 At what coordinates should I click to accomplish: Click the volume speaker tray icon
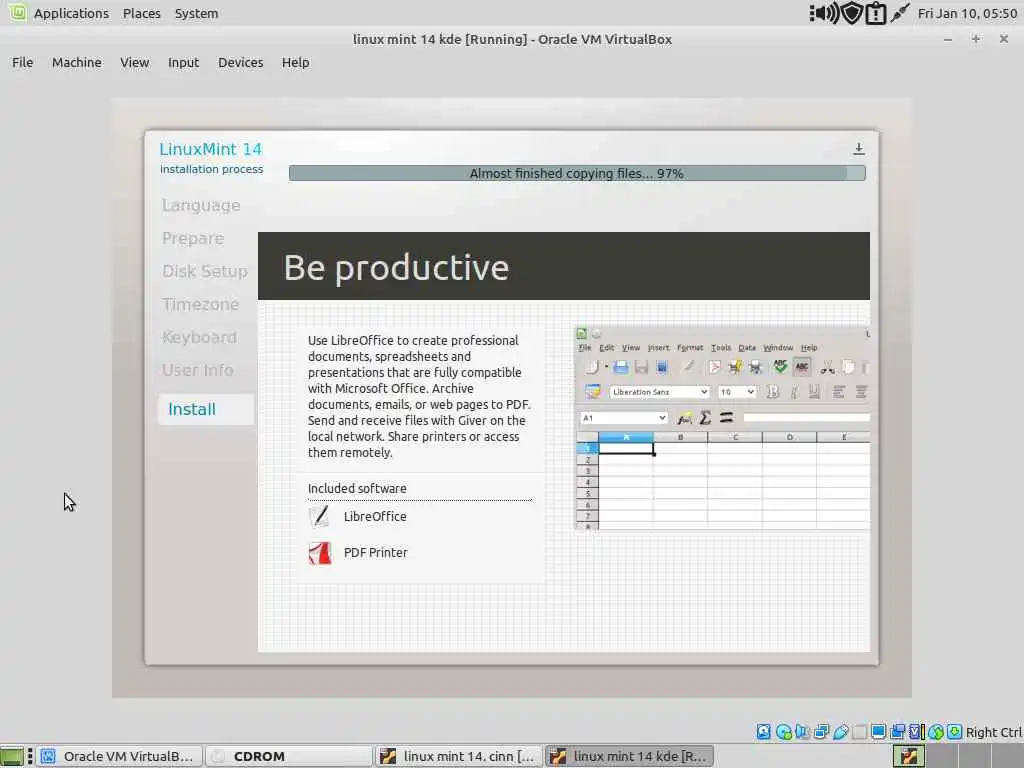[x=825, y=13]
